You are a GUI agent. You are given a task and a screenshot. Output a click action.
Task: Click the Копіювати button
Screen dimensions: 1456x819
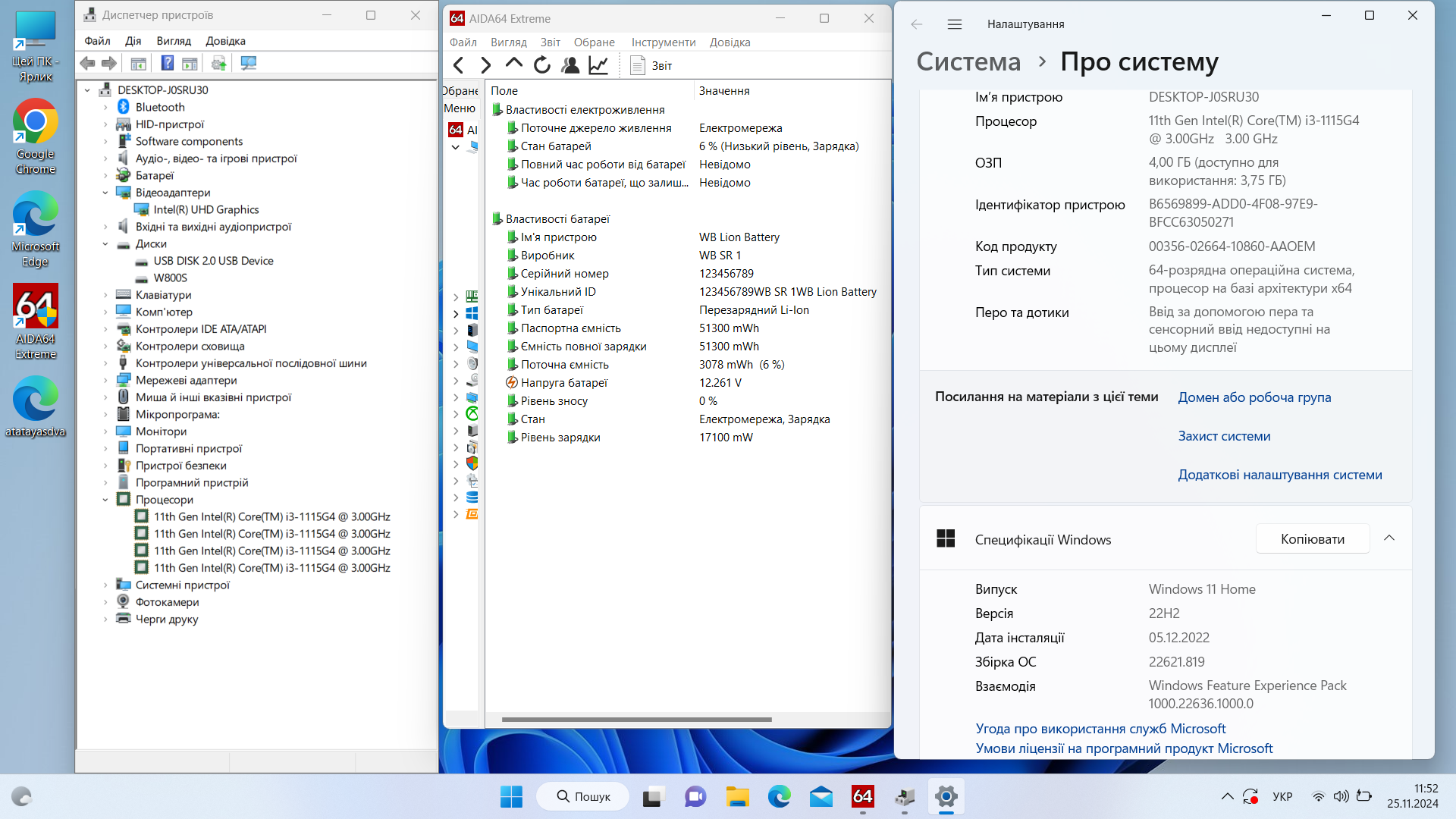point(1313,538)
